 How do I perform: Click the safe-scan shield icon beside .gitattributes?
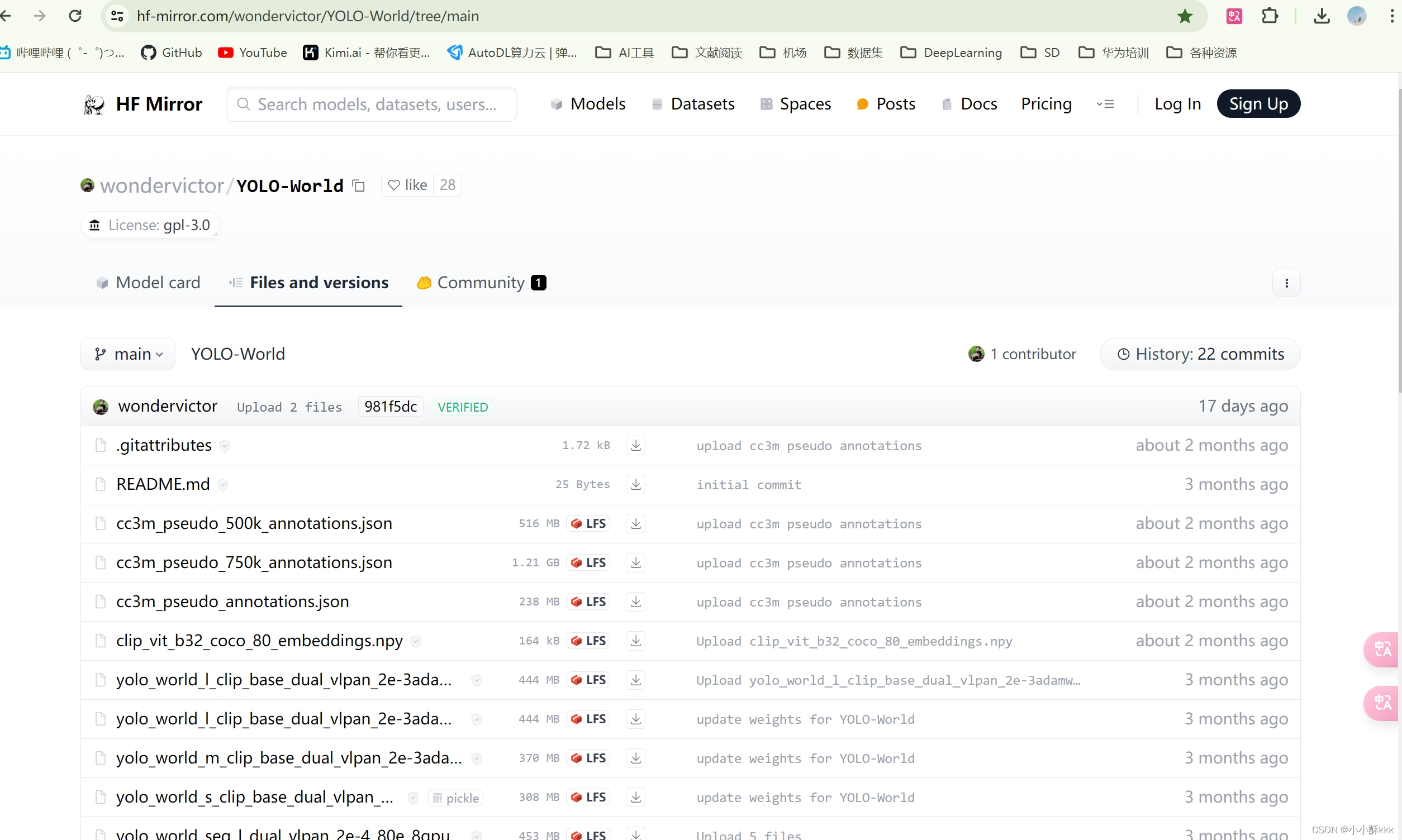point(225,446)
